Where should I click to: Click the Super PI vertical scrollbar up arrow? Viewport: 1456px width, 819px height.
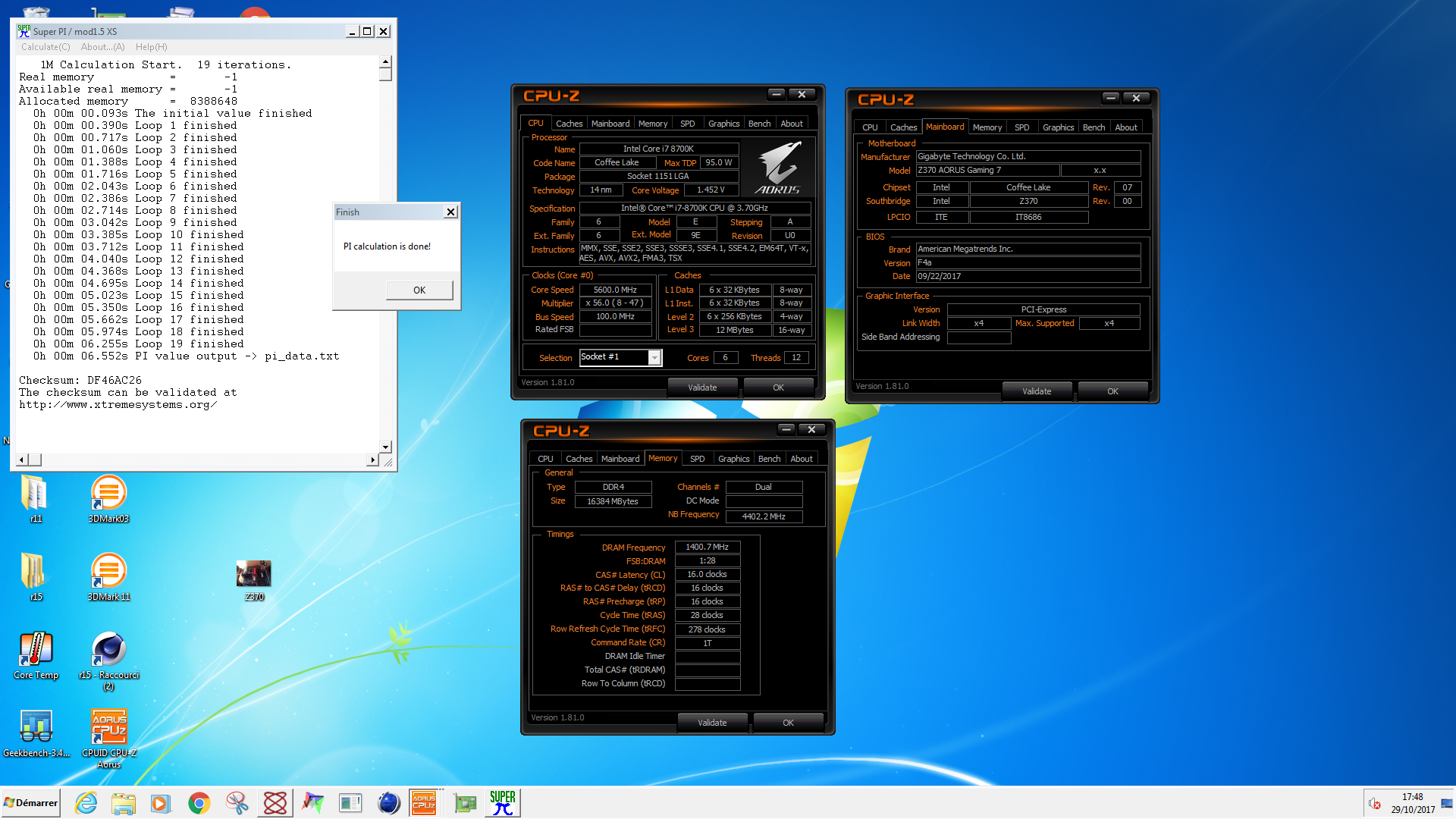(385, 62)
